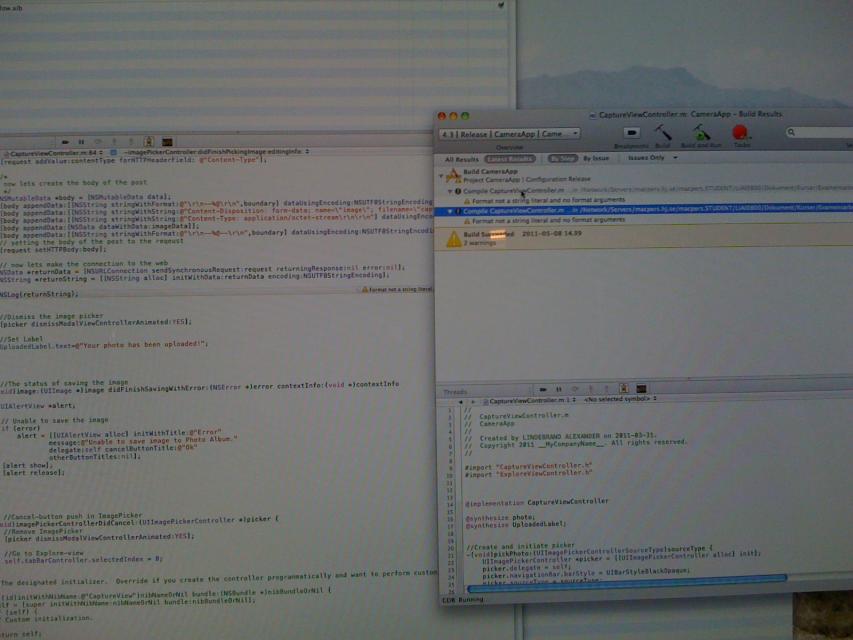Open the CaptureViewController.m:84 file popup in the left window

(x=54, y=153)
